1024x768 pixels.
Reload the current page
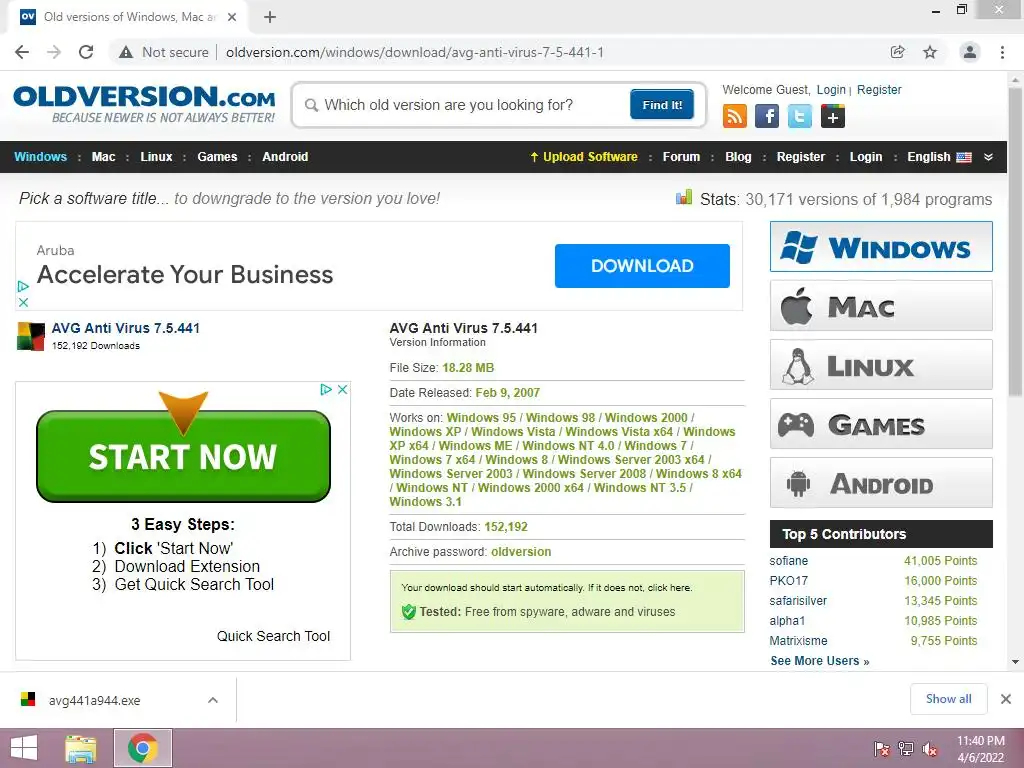86,52
